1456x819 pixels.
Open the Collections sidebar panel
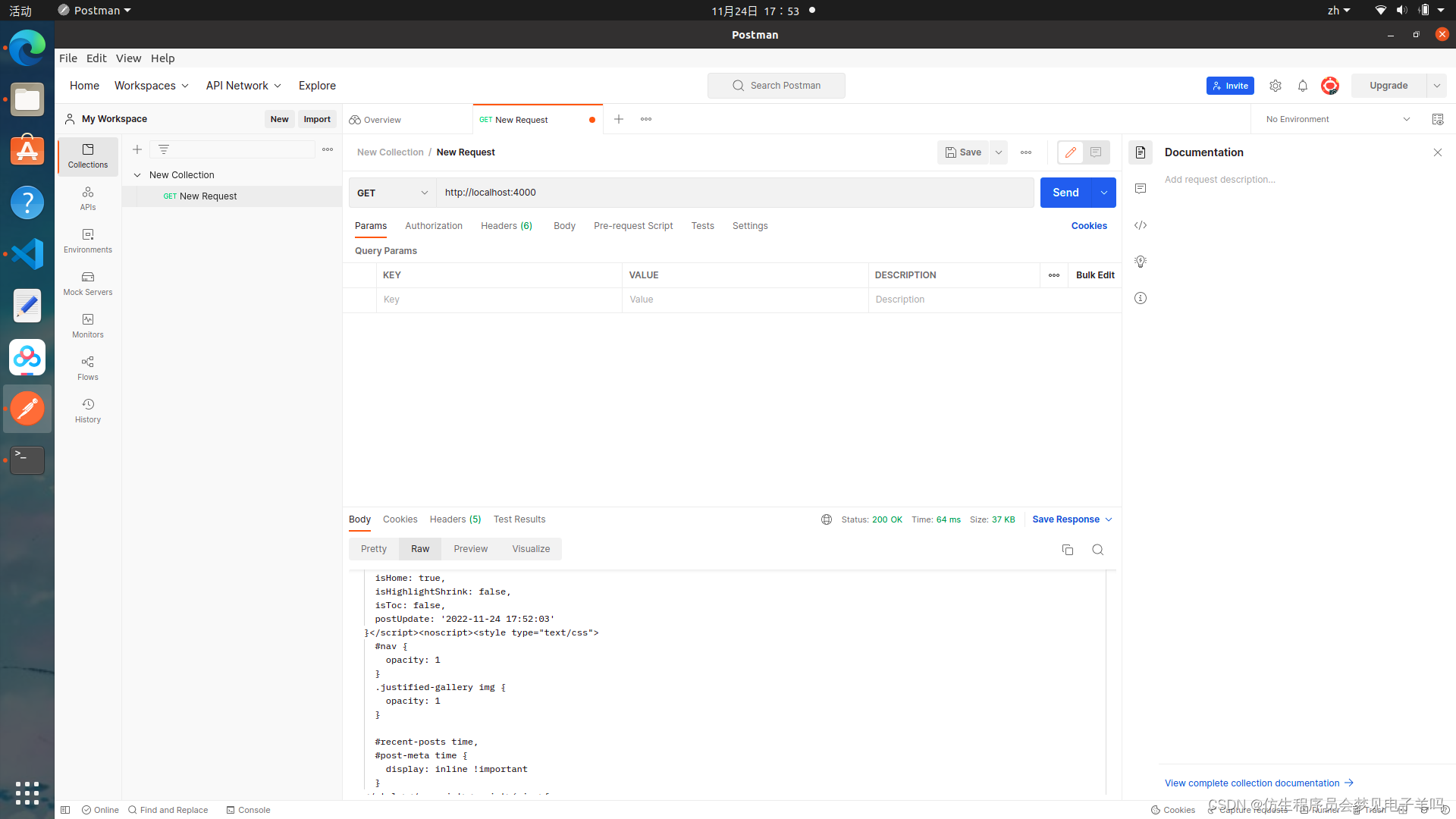tap(88, 156)
